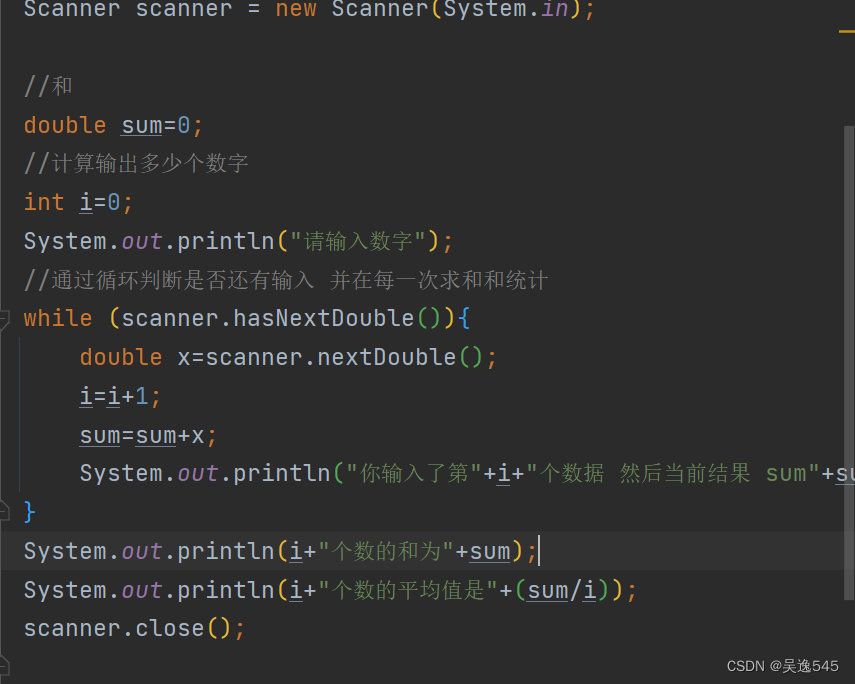
Task: Click the 'int i=0;' declaration
Action: point(79,202)
